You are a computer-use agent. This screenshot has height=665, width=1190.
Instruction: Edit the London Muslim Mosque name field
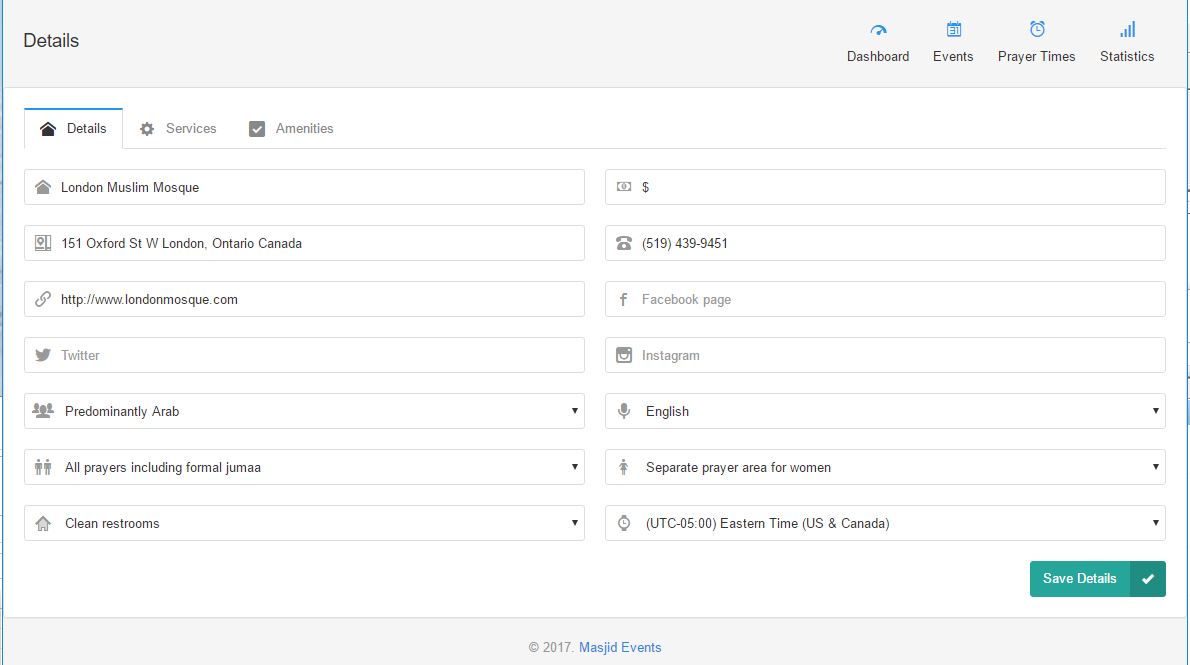pyautogui.click(x=304, y=187)
